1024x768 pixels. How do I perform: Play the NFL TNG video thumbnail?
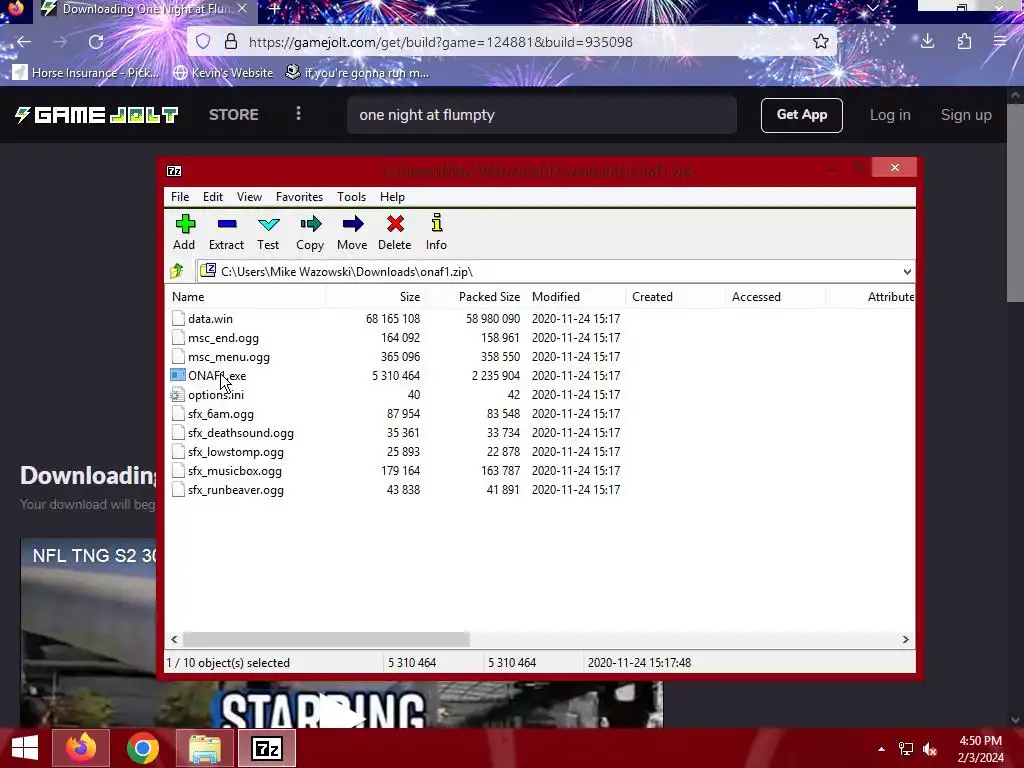(x=341, y=712)
